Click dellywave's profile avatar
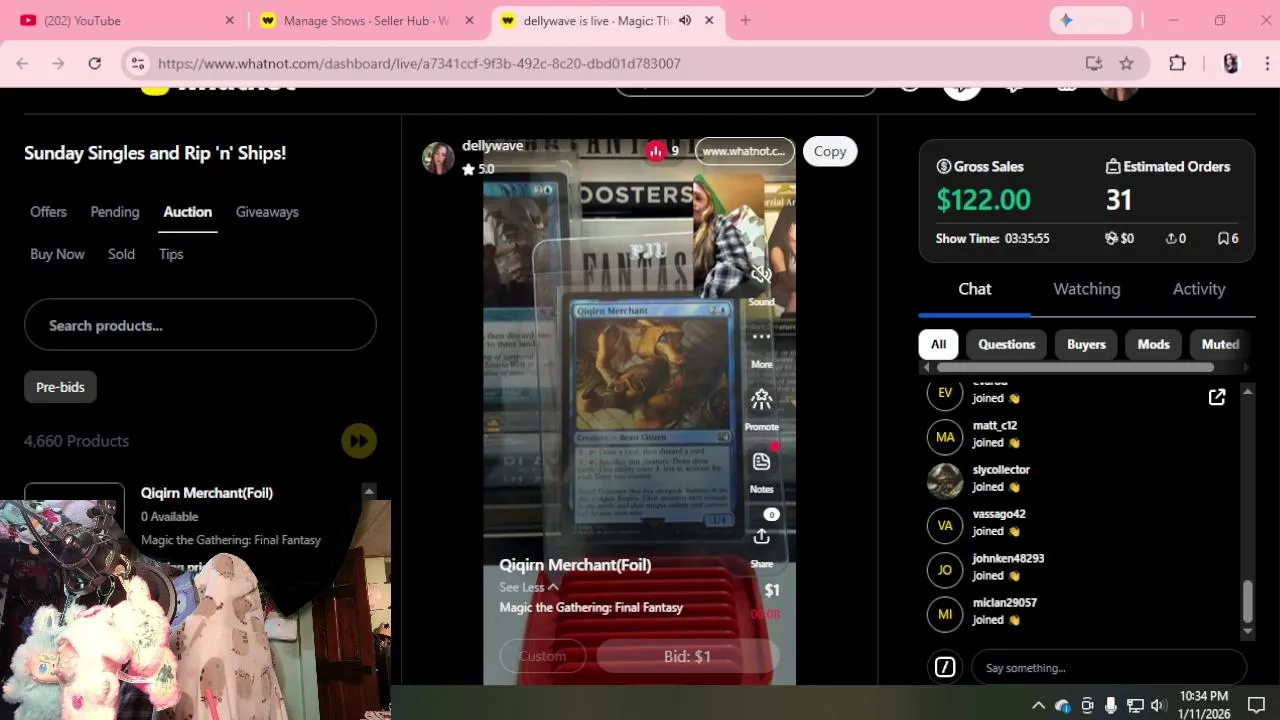Viewport: 1280px width, 720px height. pyautogui.click(x=438, y=157)
